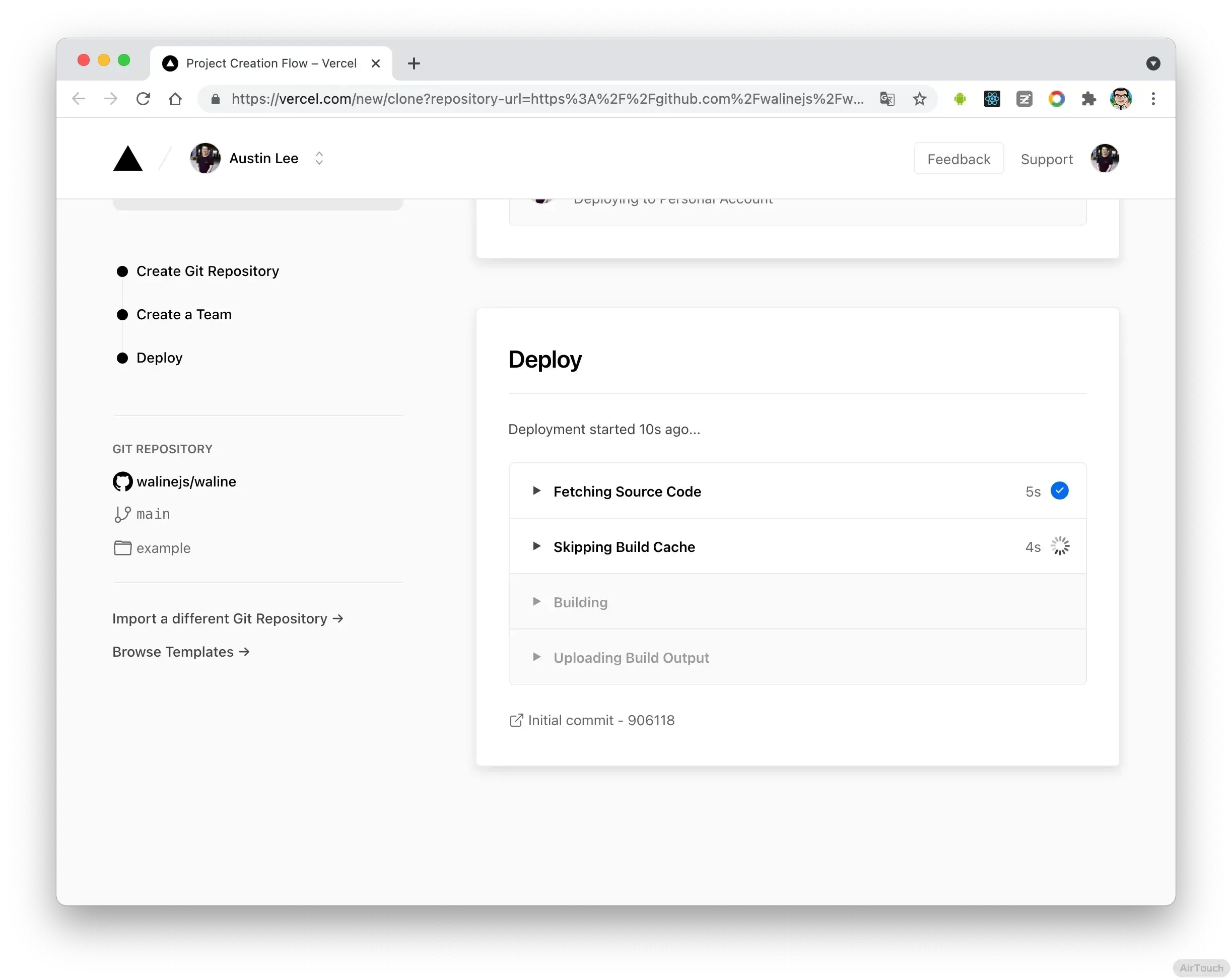Click the home icon in browser toolbar
Screen dimensions: 1232x980
click(175, 99)
